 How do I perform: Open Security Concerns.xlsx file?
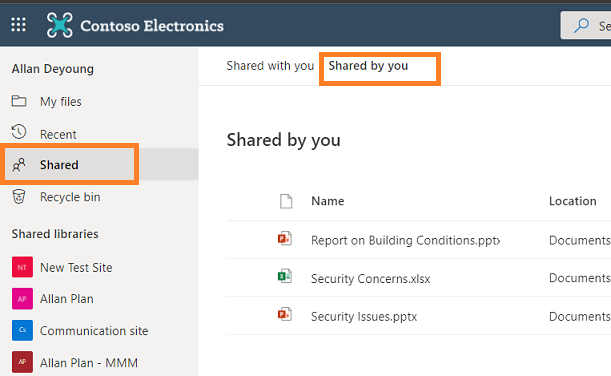click(371, 279)
